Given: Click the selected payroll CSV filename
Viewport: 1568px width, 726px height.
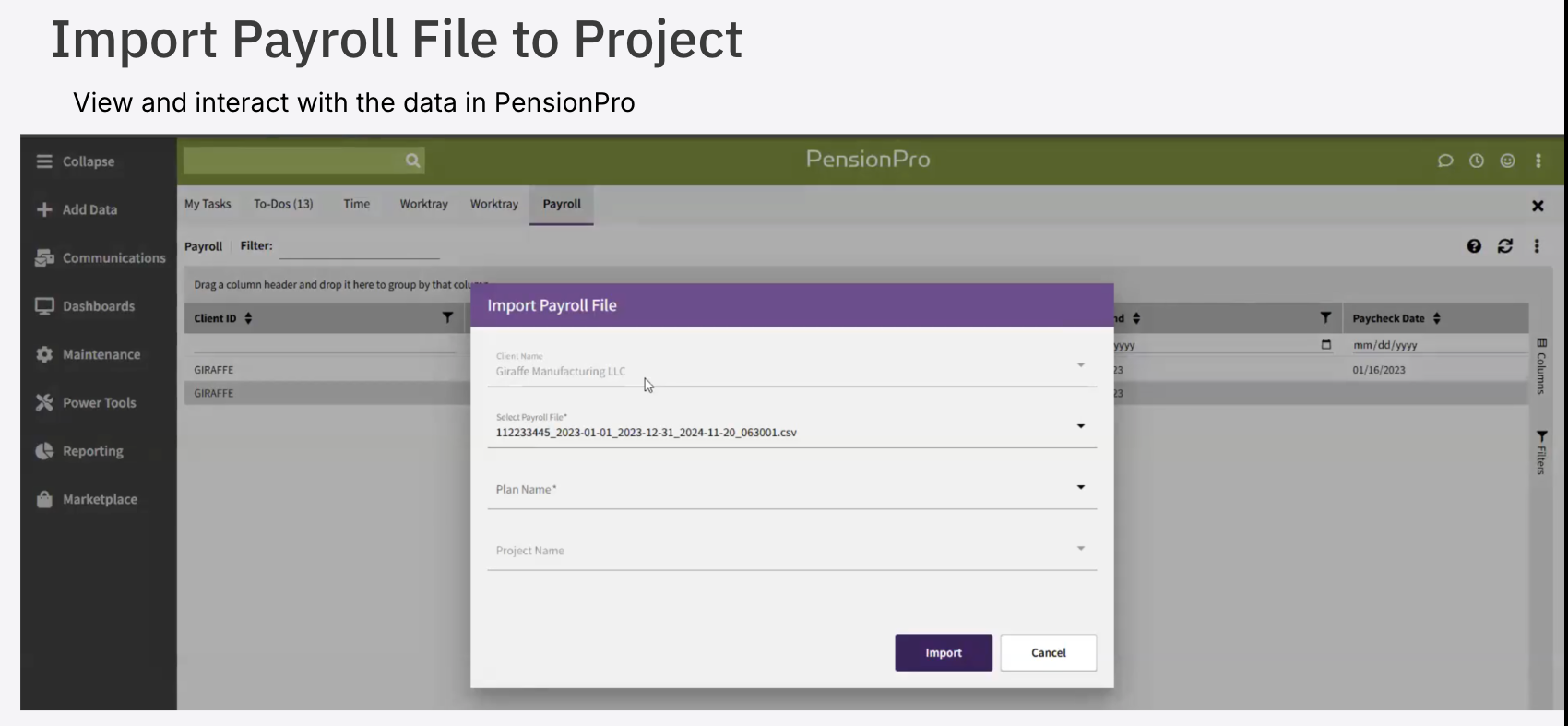Looking at the screenshot, I should (x=646, y=433).
